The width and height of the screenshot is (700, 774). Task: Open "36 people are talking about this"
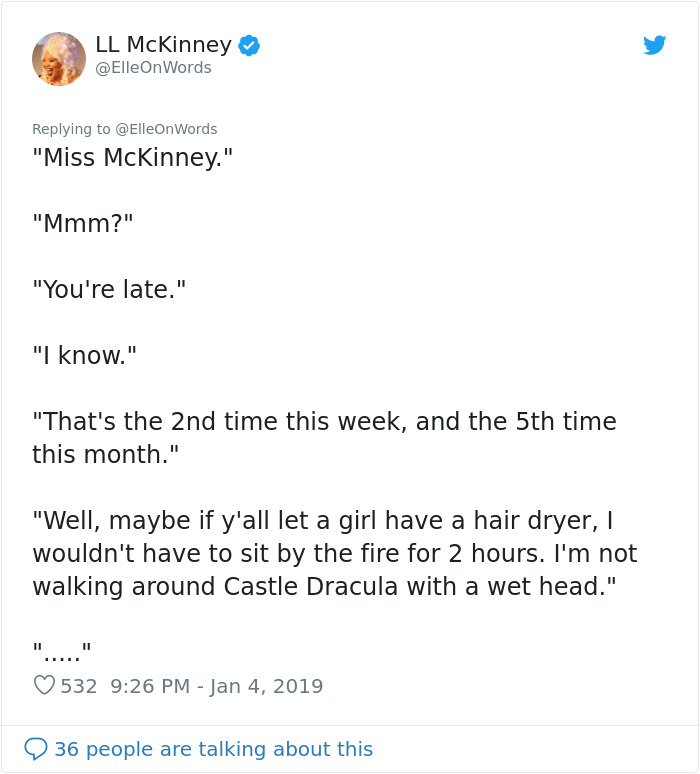click(x=213, y=749)
